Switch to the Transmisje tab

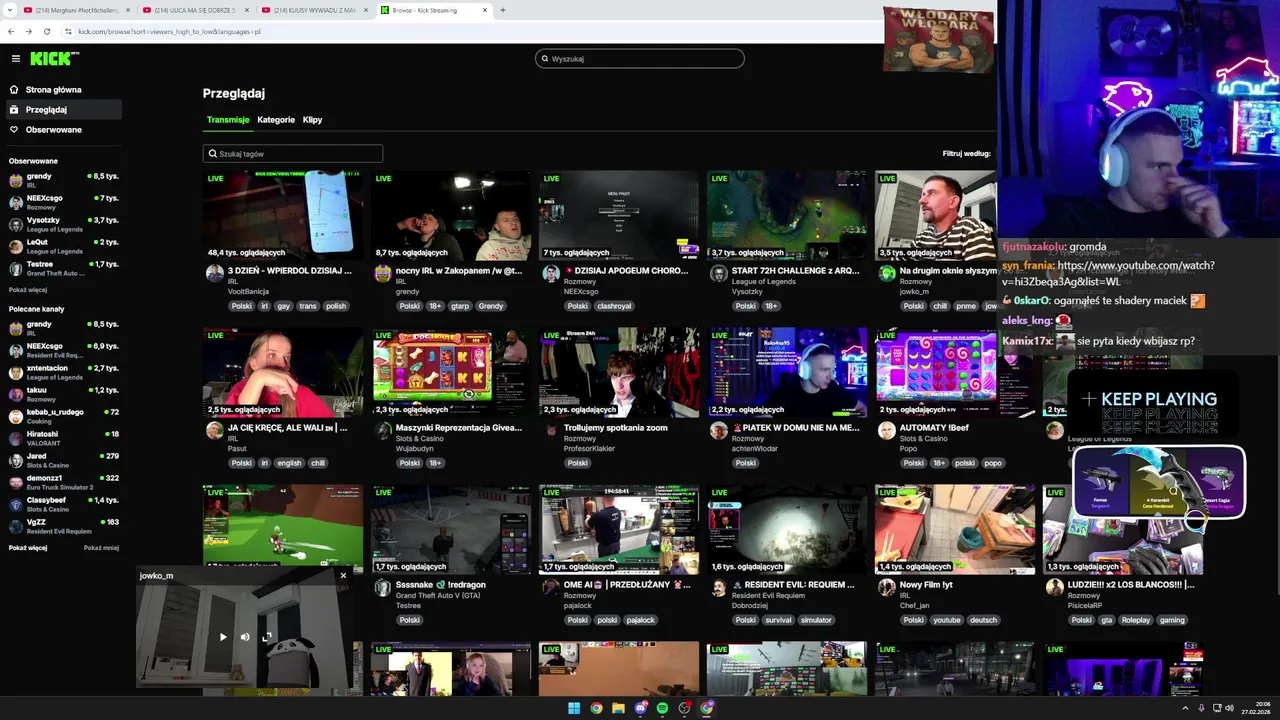point(228,120)
